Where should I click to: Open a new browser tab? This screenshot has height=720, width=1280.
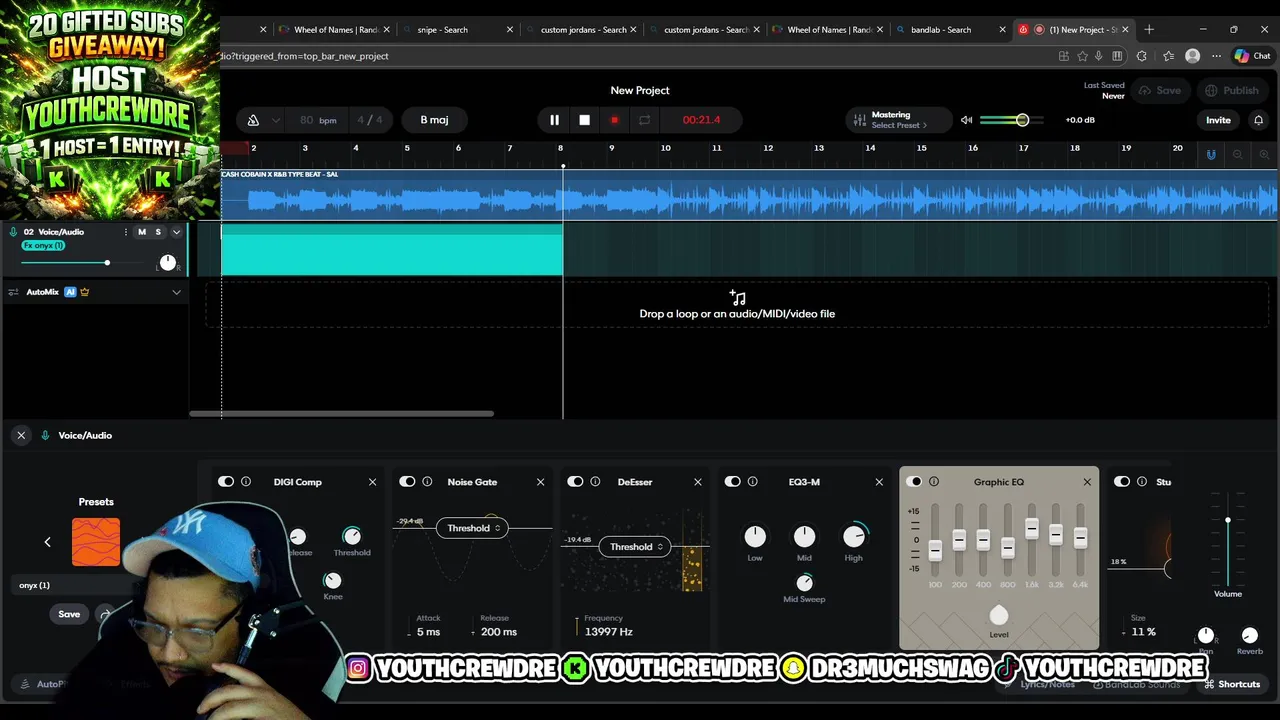pos(1149,30)
